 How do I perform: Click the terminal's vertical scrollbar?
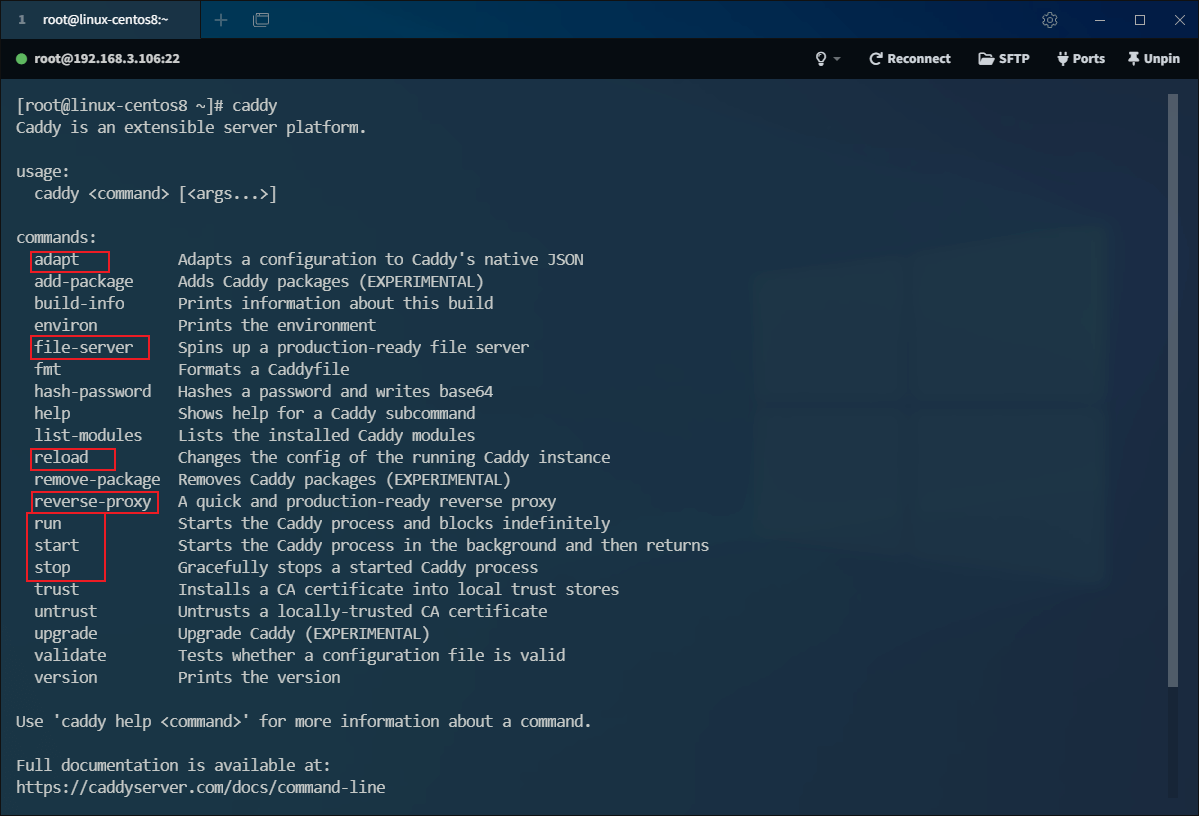[1172, 390]
